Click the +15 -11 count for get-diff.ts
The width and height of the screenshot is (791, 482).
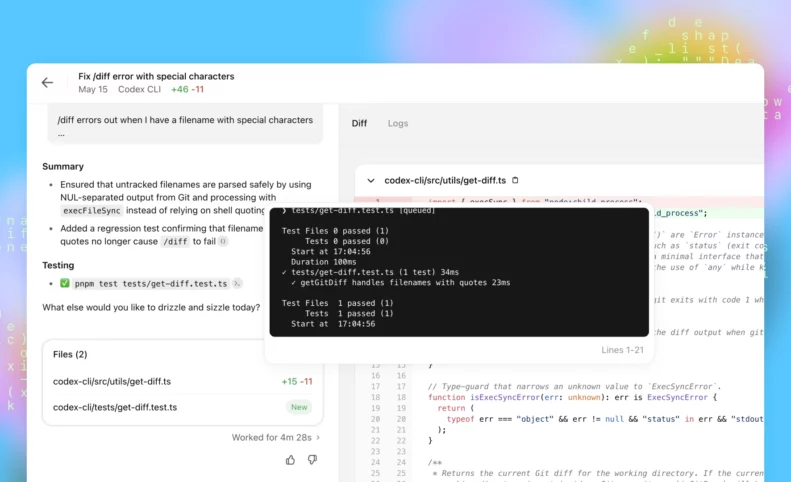[297, 382]
